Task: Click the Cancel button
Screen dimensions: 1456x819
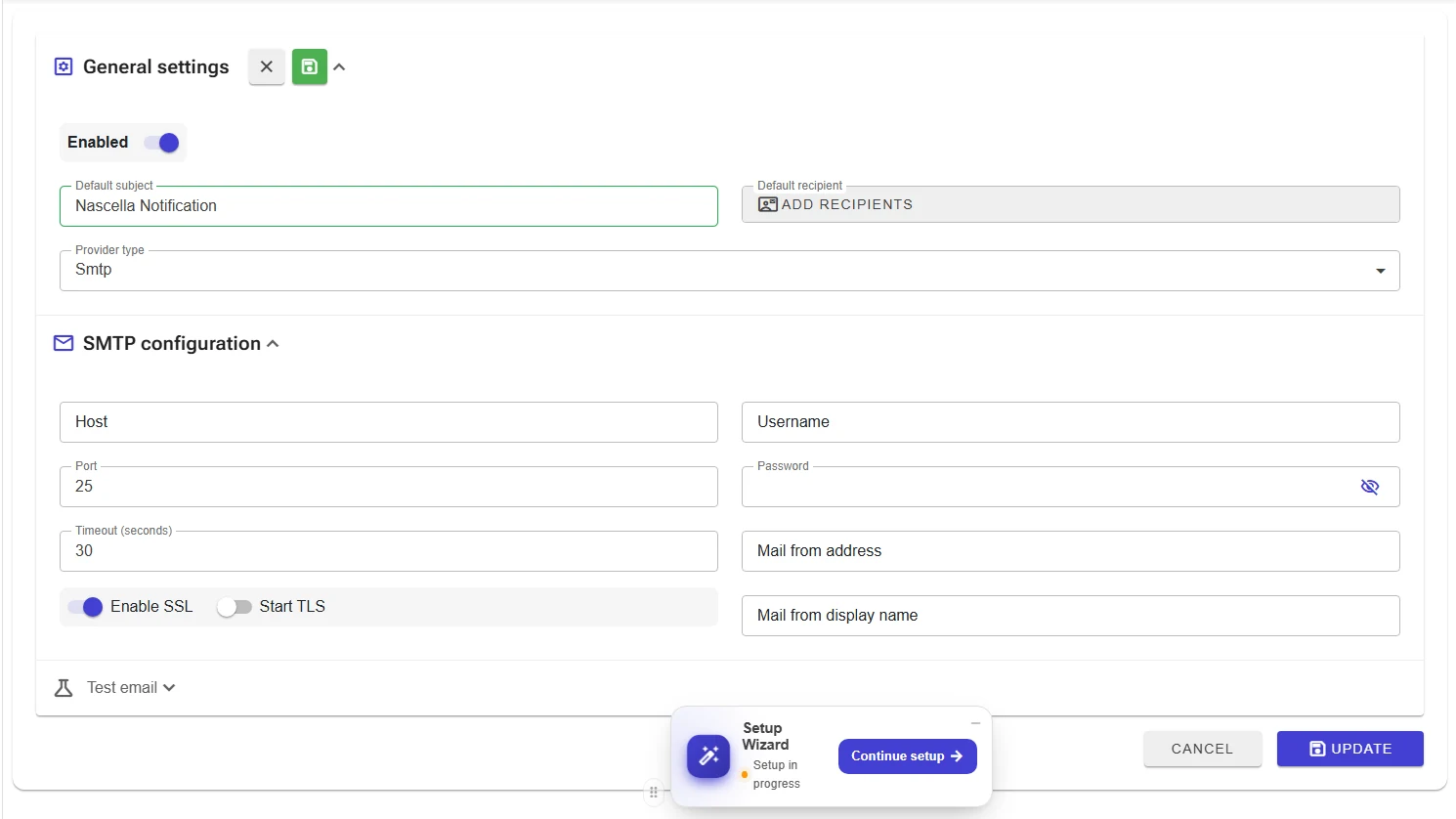Action: [x=1203, y=749]
